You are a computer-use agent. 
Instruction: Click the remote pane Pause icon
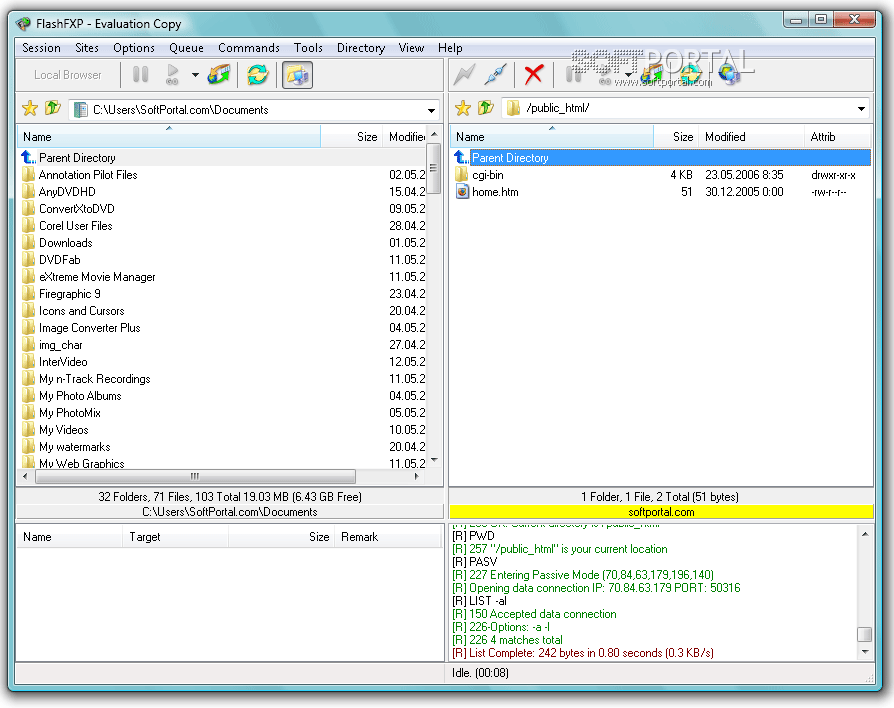(573, 74)
